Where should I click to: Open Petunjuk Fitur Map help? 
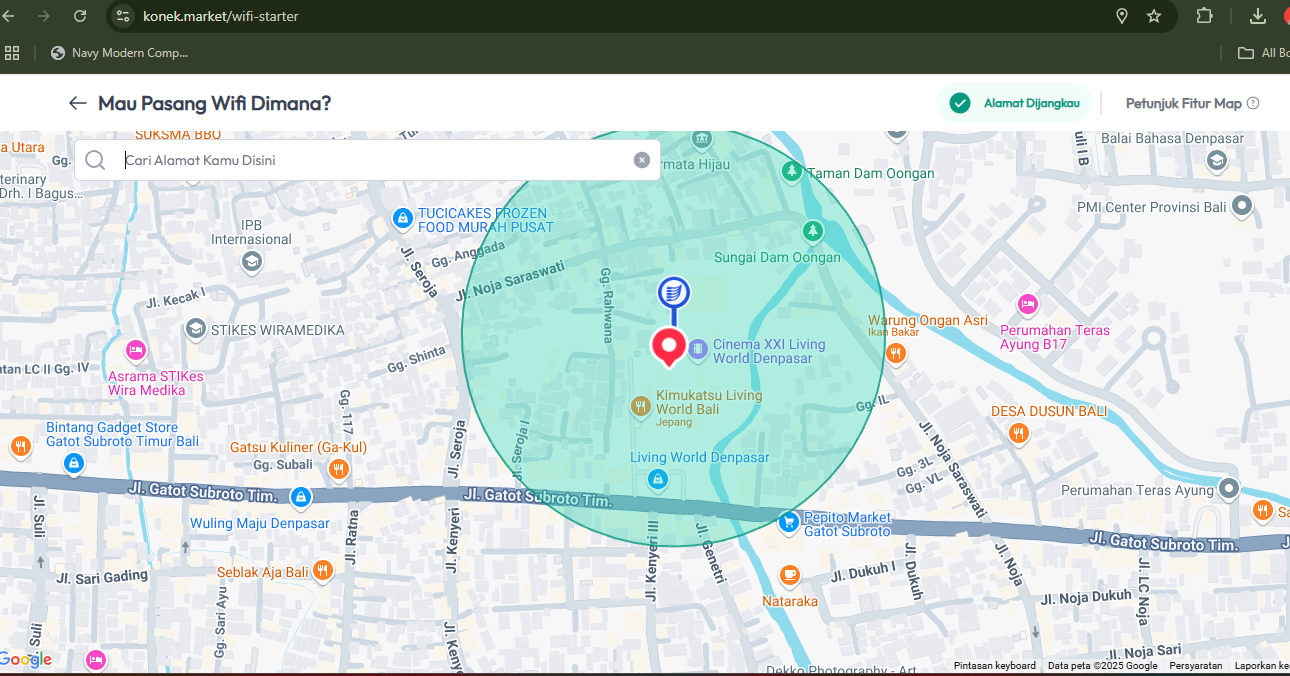(1192, 103)
